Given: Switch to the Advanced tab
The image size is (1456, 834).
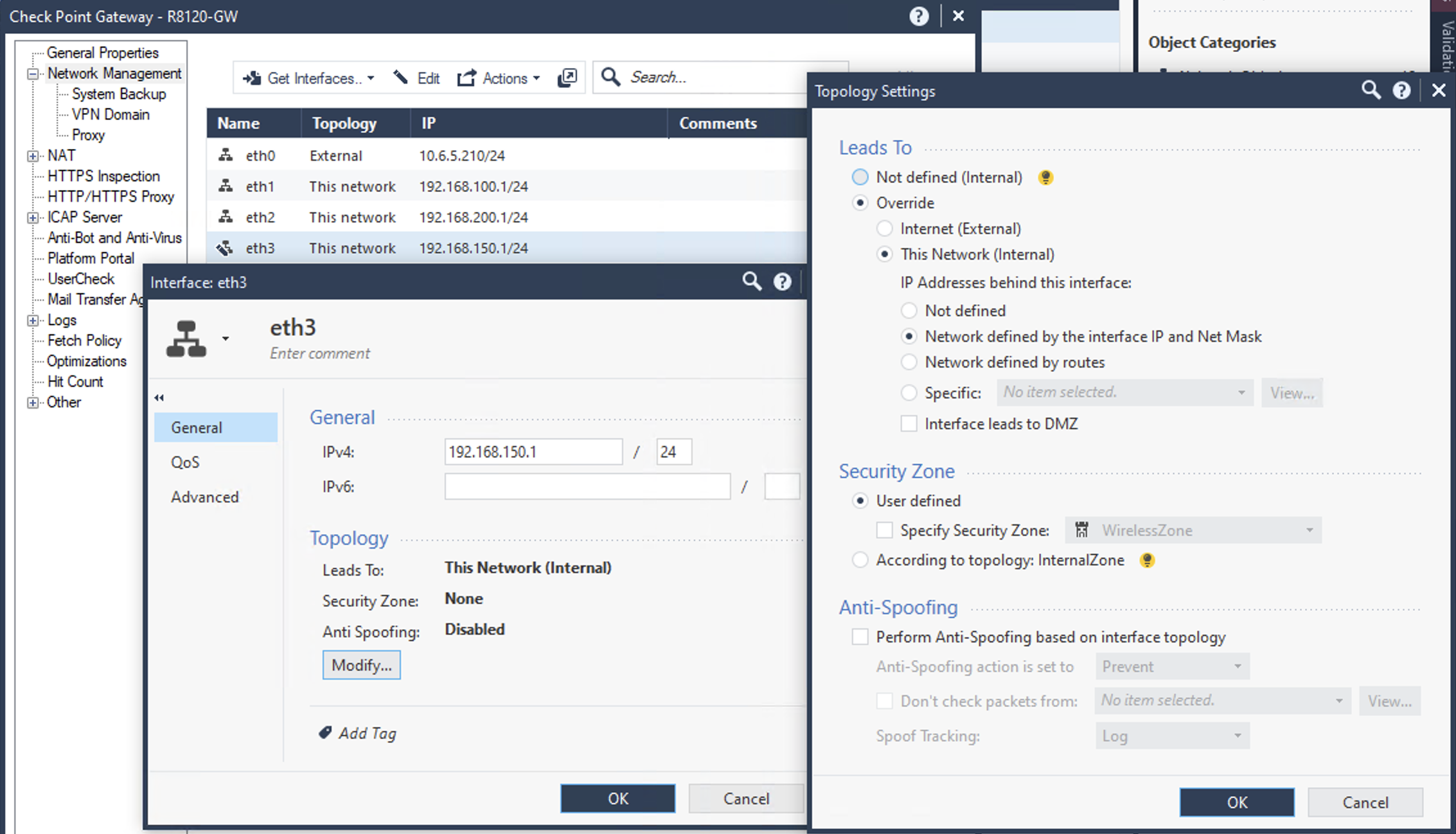Looking at the screenshot, I should coord(204,497).
